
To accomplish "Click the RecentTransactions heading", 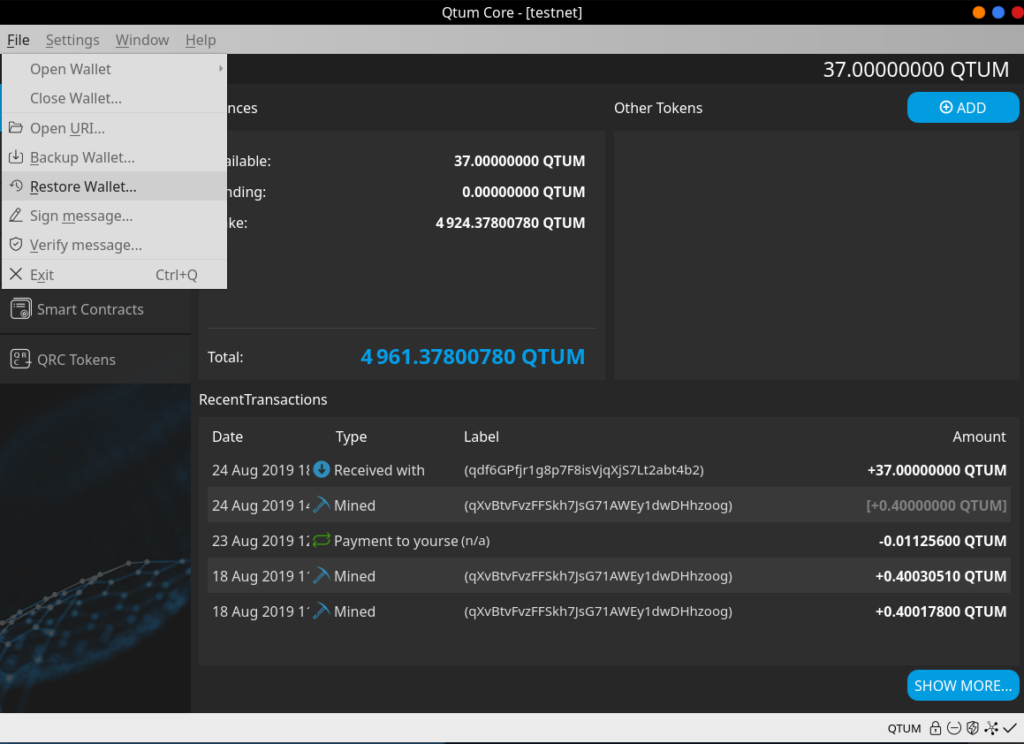I will pos(263,399).
